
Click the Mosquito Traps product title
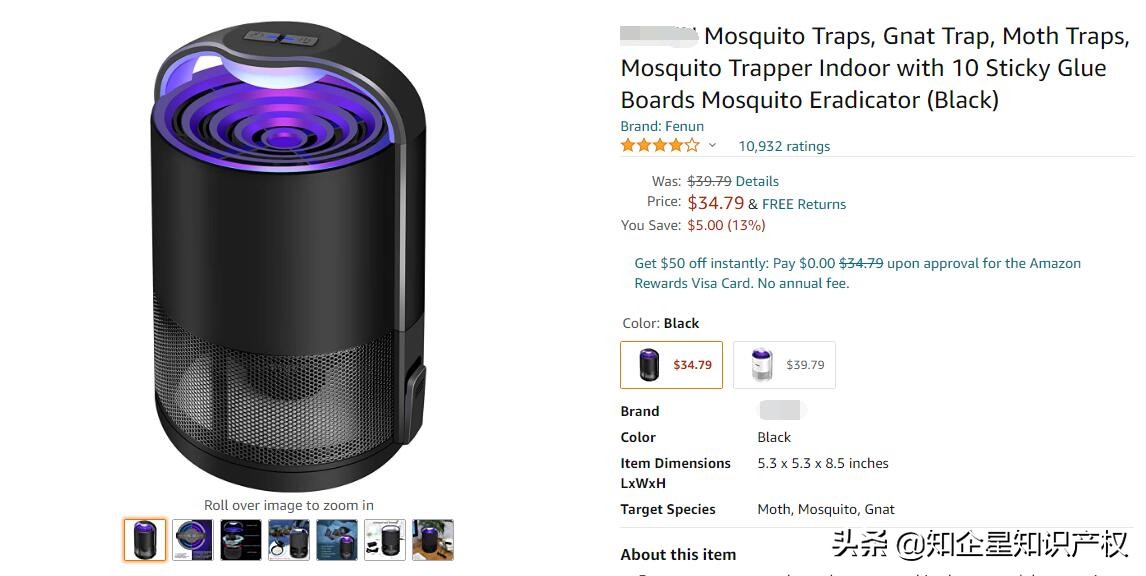(x=875, y=68)
